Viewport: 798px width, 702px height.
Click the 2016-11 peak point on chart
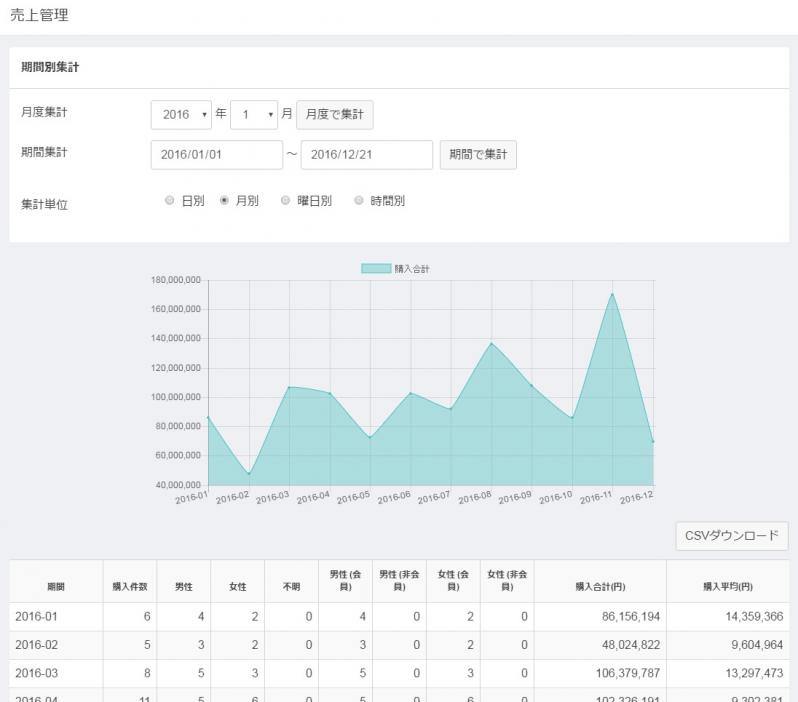[612, 294]
